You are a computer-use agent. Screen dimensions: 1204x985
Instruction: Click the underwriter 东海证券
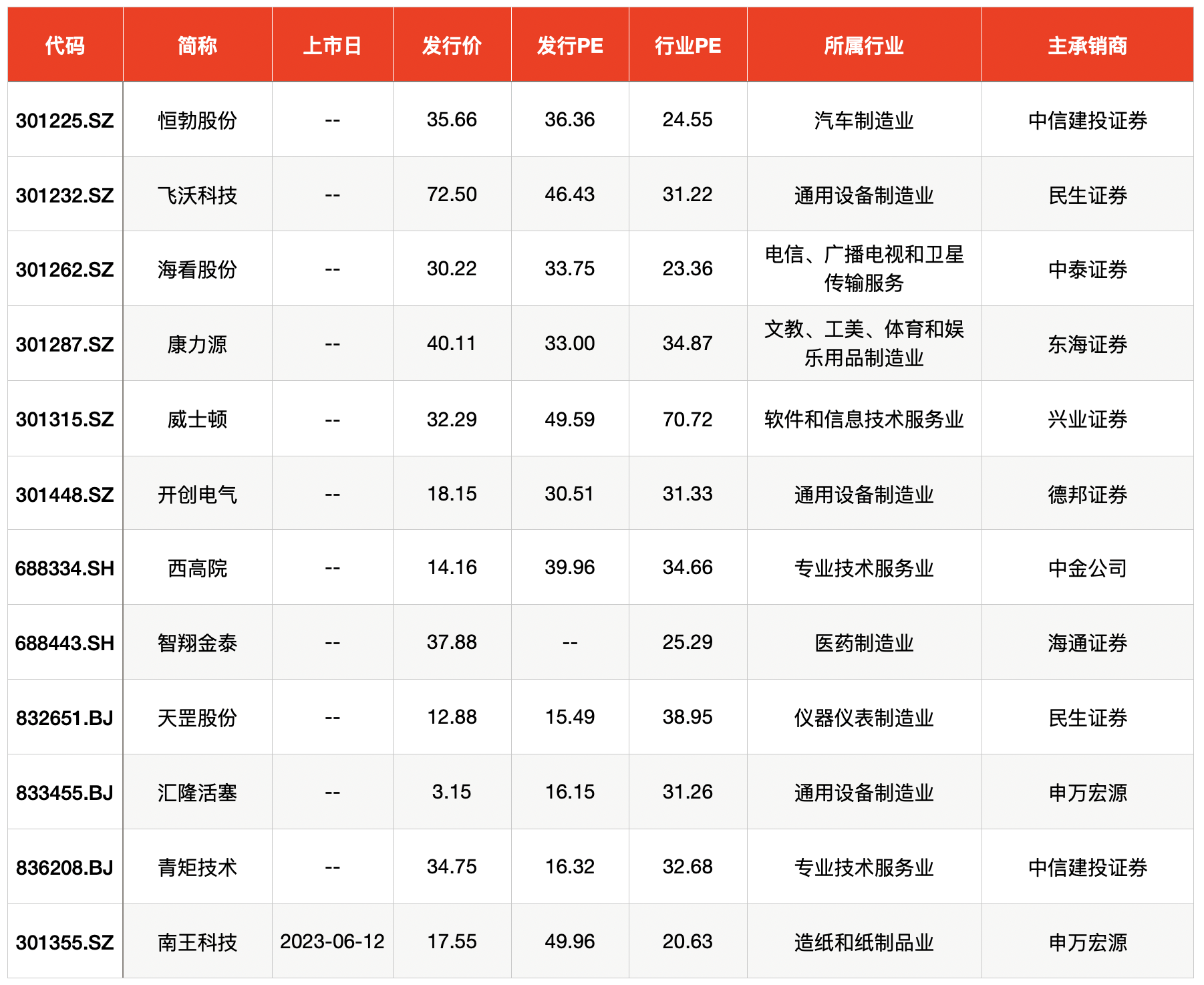1087,344
